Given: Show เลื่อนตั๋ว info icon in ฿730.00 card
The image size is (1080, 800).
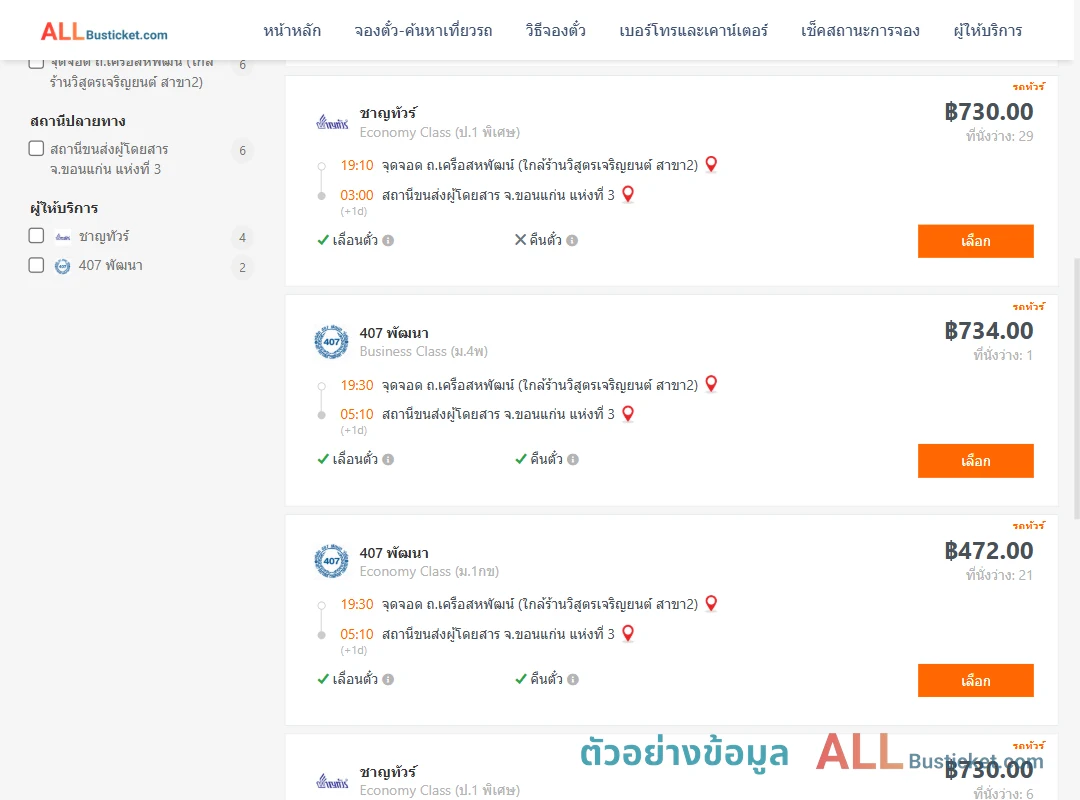Looking at the screenshot, I should point(388,240).
